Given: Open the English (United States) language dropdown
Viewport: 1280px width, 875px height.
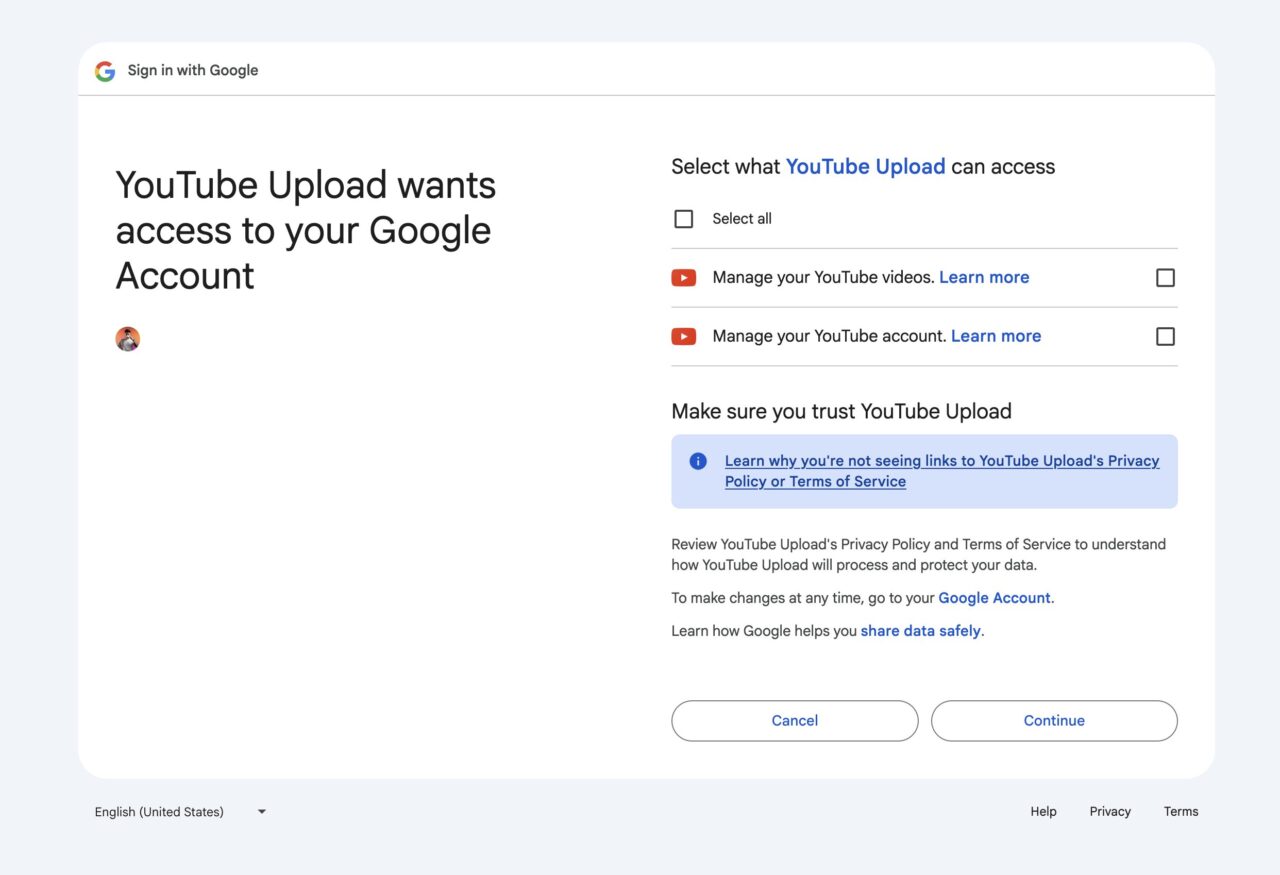Looking at the screenshot, I should click(180, 811).
